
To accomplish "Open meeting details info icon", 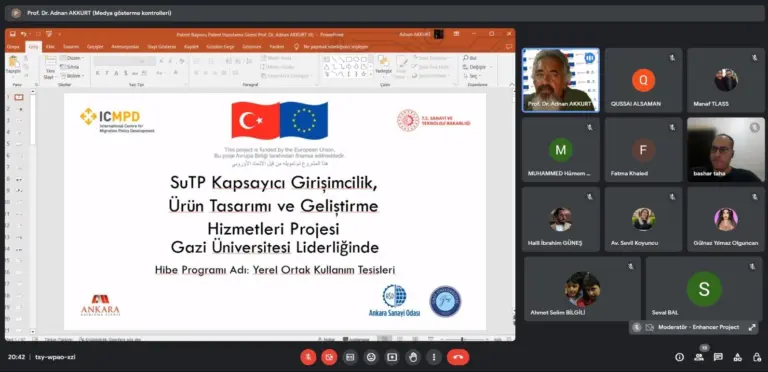I will tap(679, 357).
